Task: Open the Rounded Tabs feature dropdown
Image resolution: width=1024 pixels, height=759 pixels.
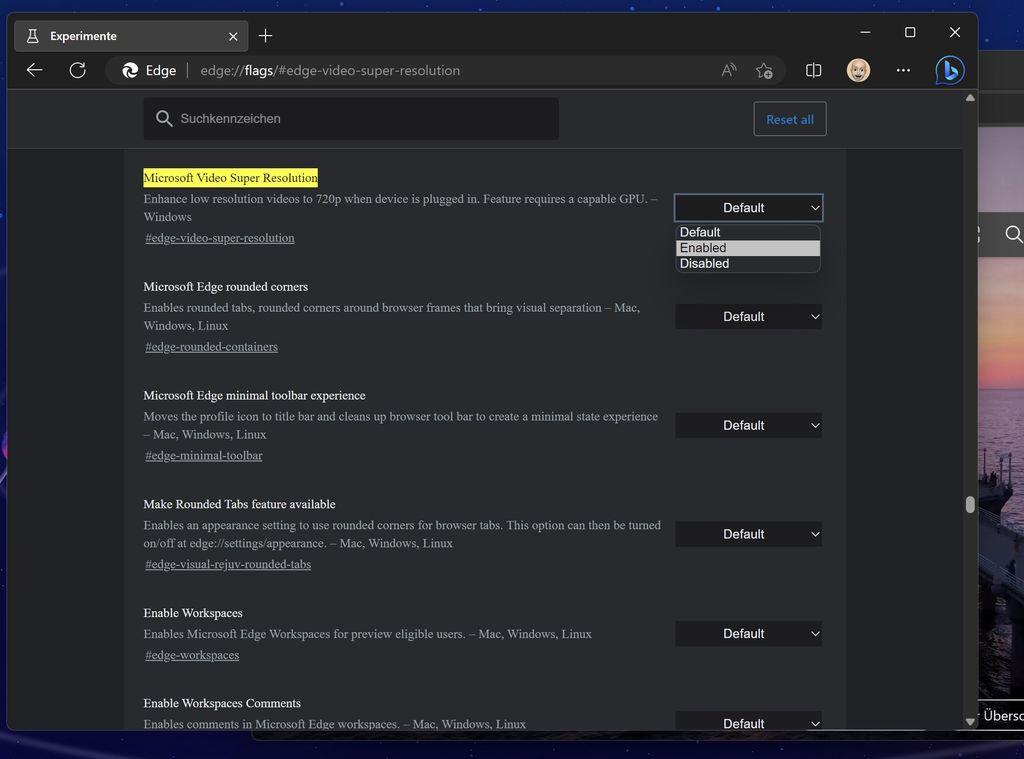Action: tap(748, 534)
